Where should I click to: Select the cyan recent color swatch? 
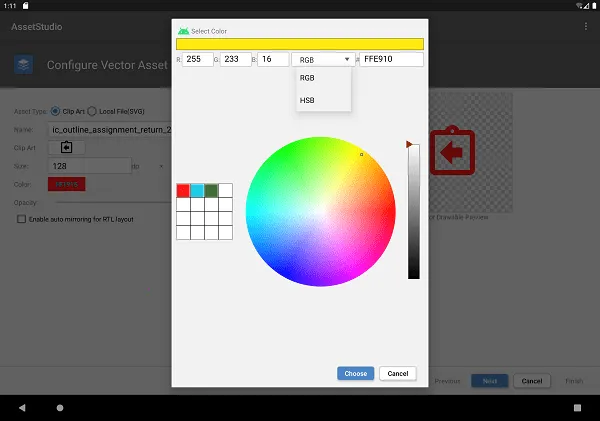pos(197,190)
